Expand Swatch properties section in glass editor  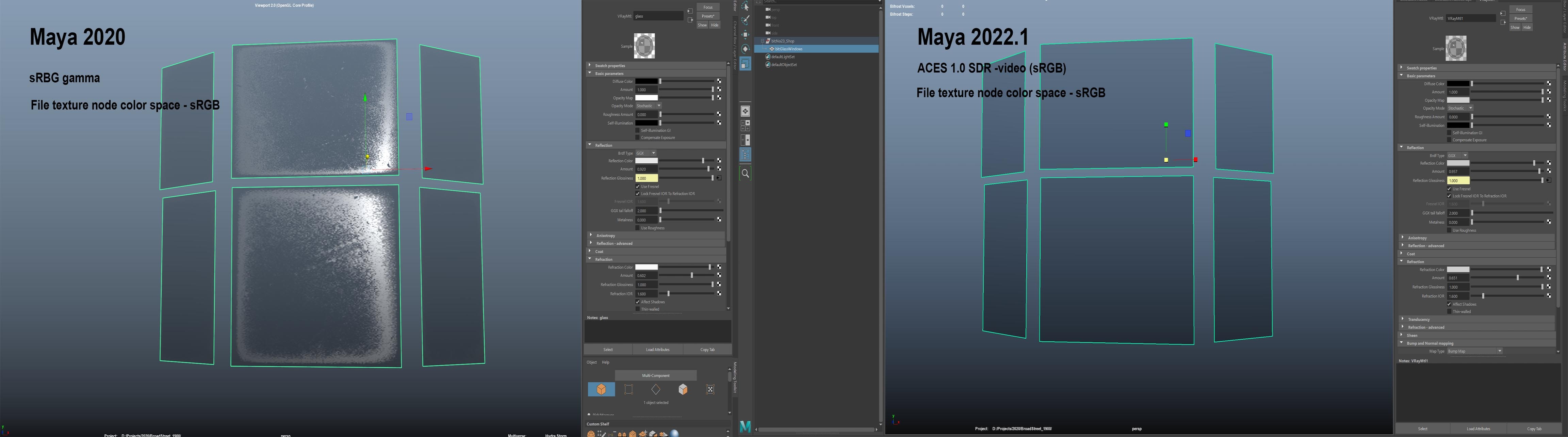click(656, 65)
